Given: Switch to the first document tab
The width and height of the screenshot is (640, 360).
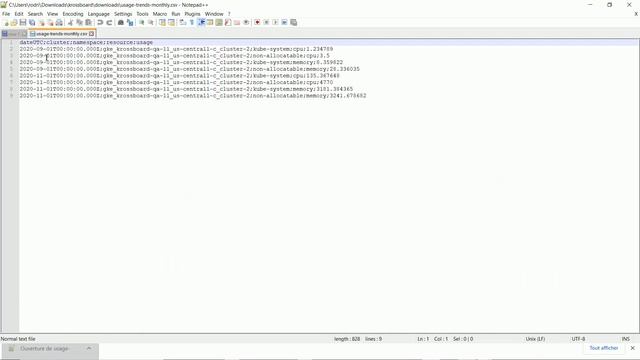Looking at the screenshot, I should point(14,34).
